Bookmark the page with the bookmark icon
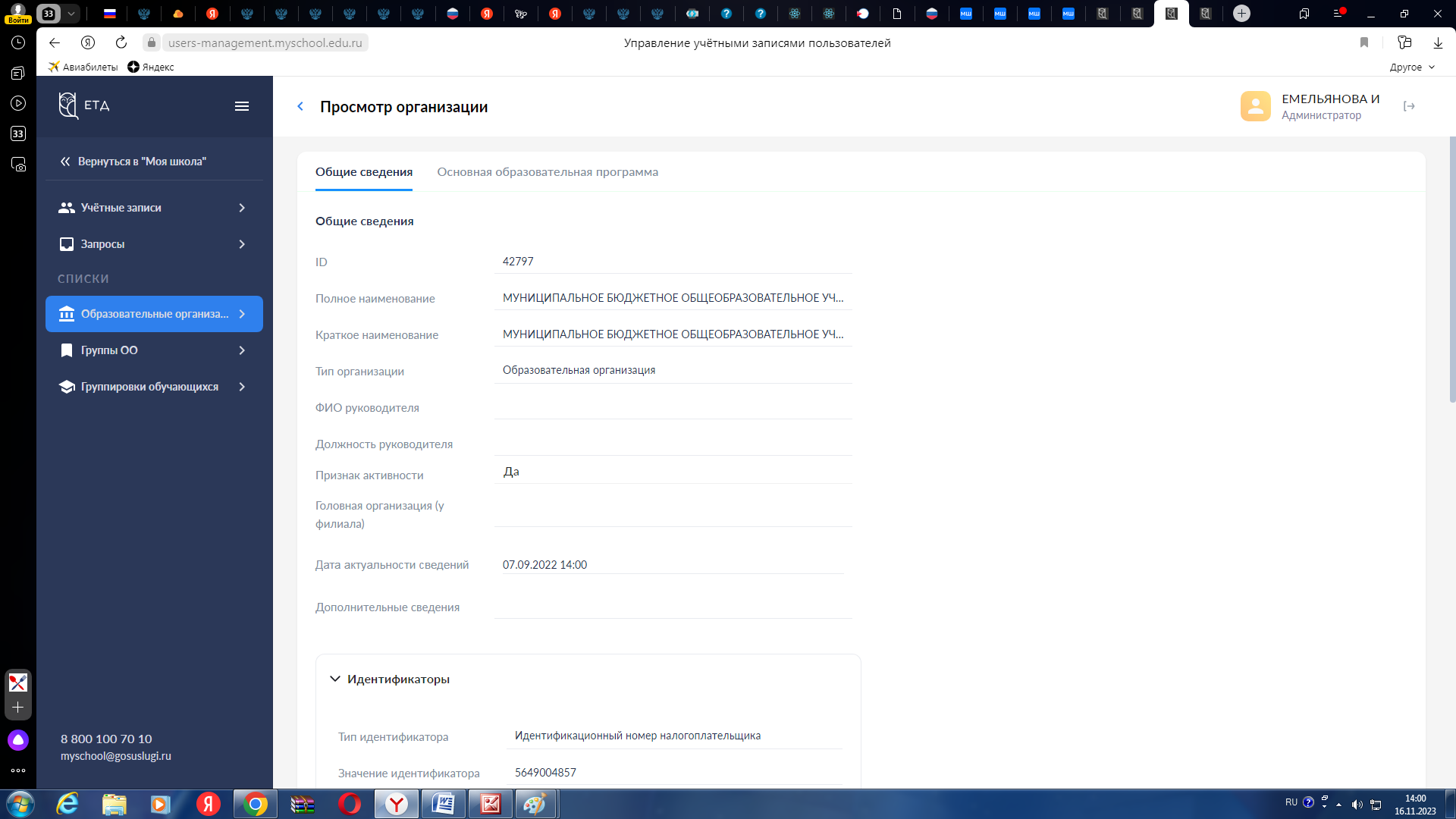The width and height of the screenshot is (1456, 819). (x=1364, y=42)
